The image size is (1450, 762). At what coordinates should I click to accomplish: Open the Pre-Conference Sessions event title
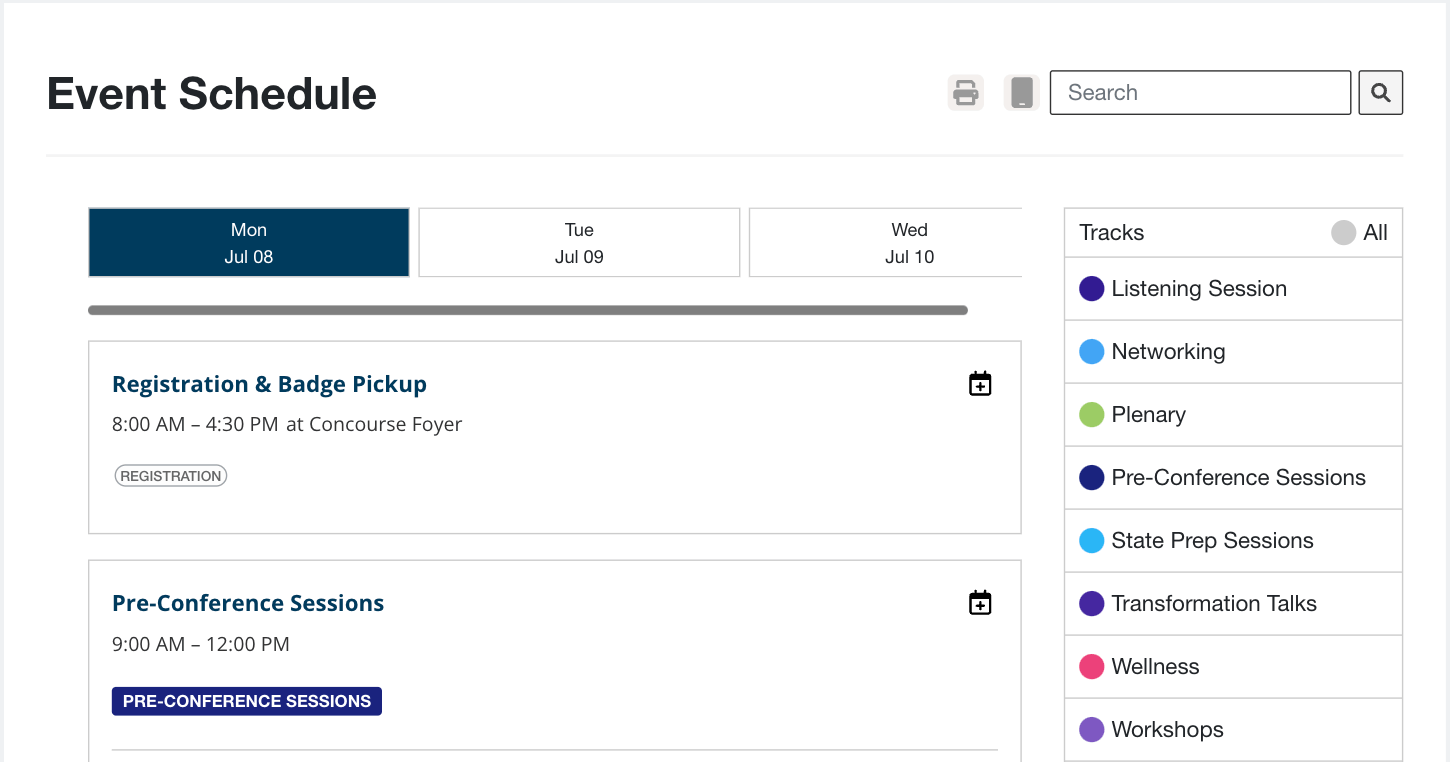[248, 603]
